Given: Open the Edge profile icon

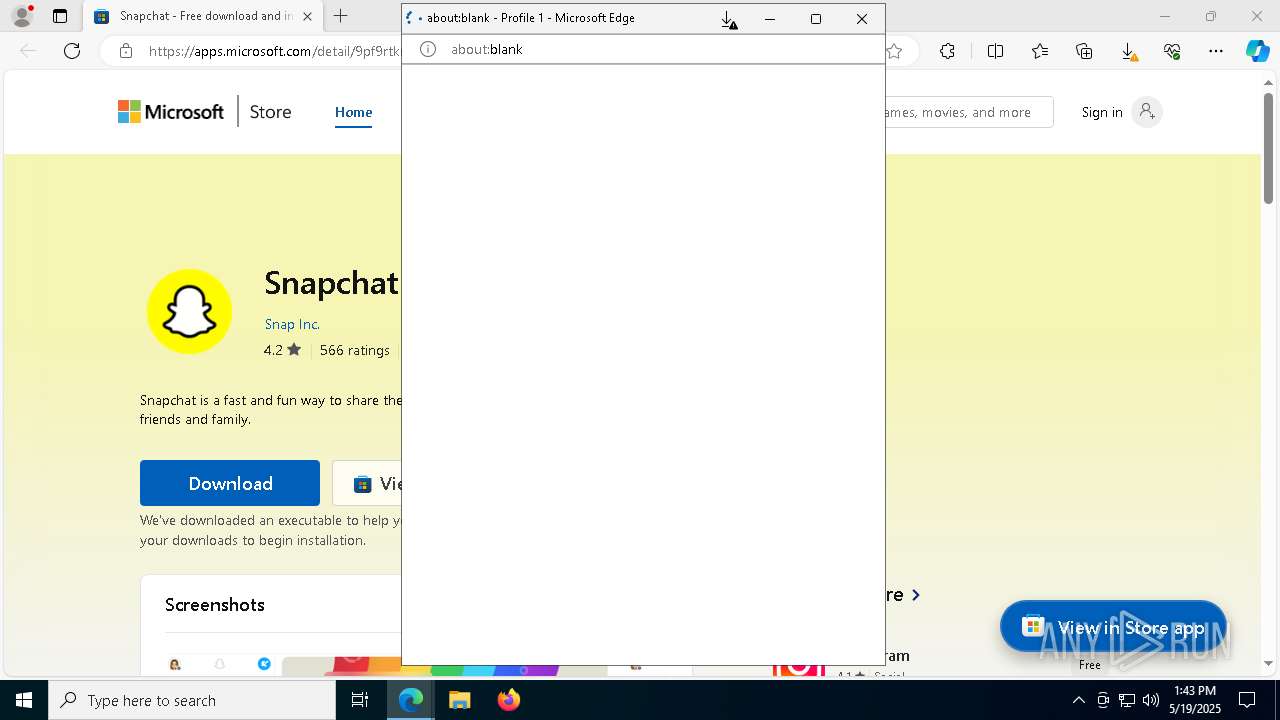Looking at the screenshot, I should [21, 16].
